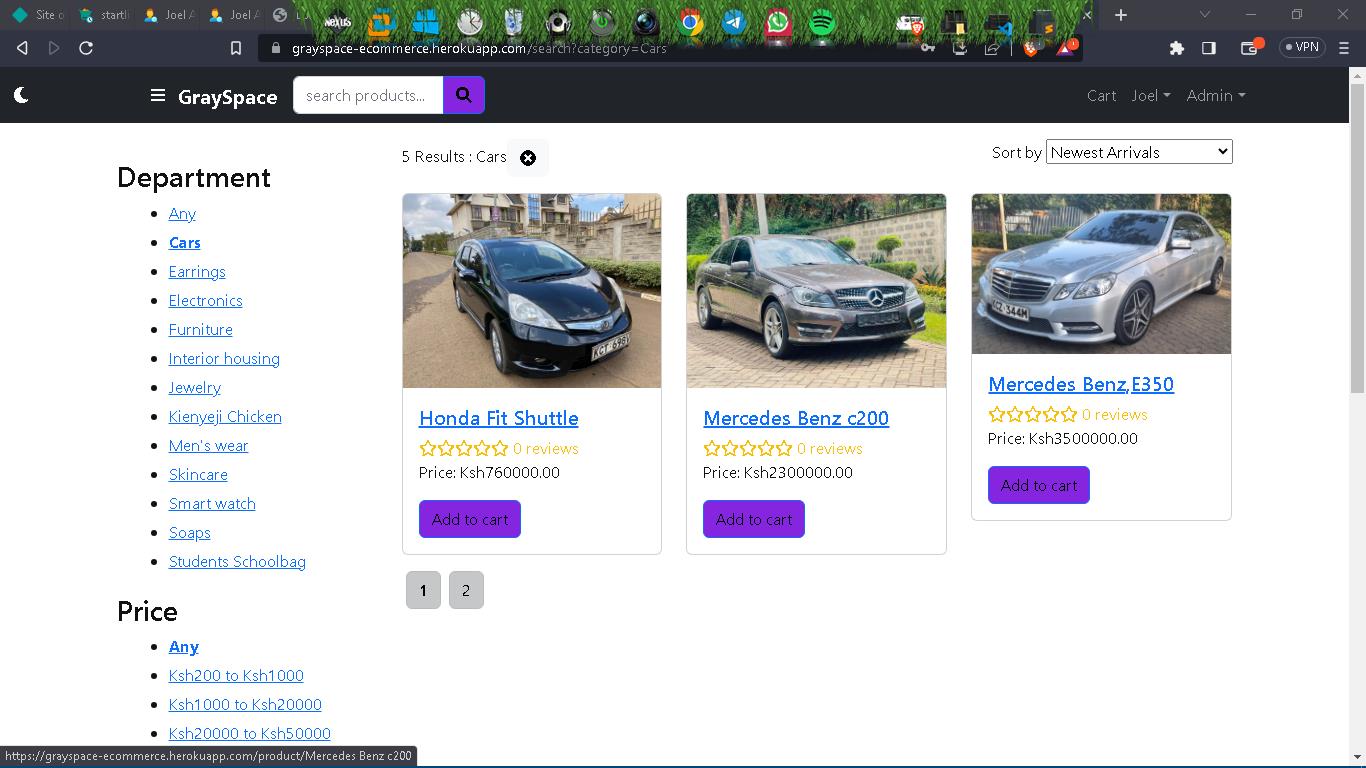1366x768 pixels.
Task: Go to results page 2
Action: [466, 590]
